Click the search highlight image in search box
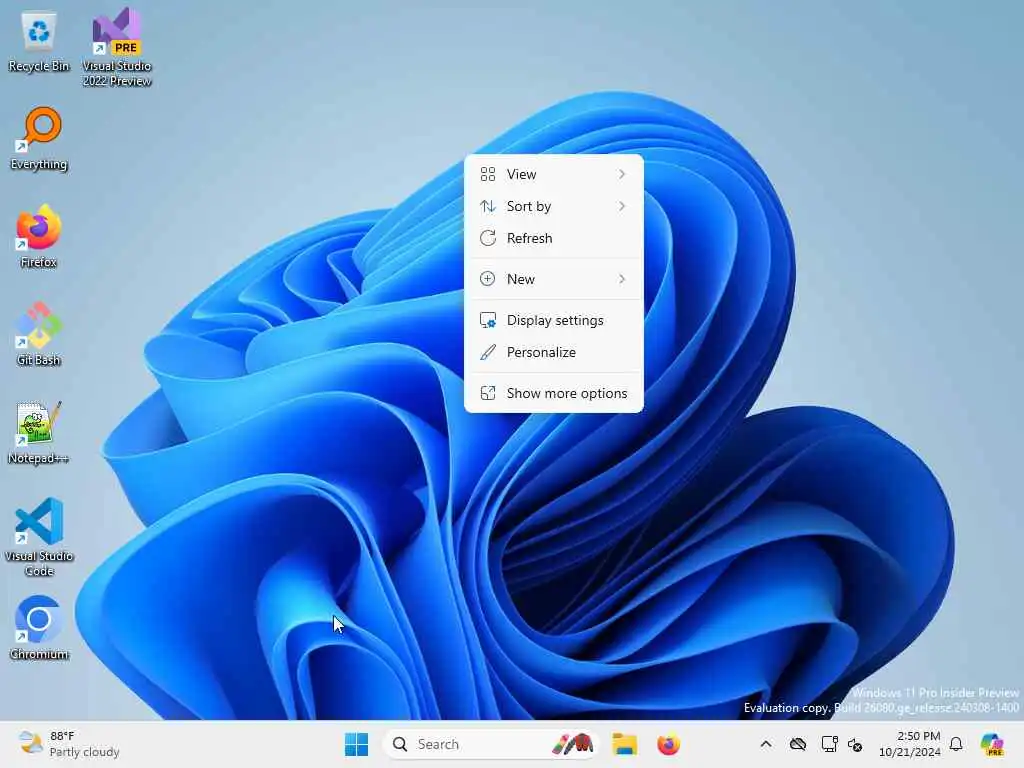The height and width of the screenshot is (768, 1024). point(573,744)
